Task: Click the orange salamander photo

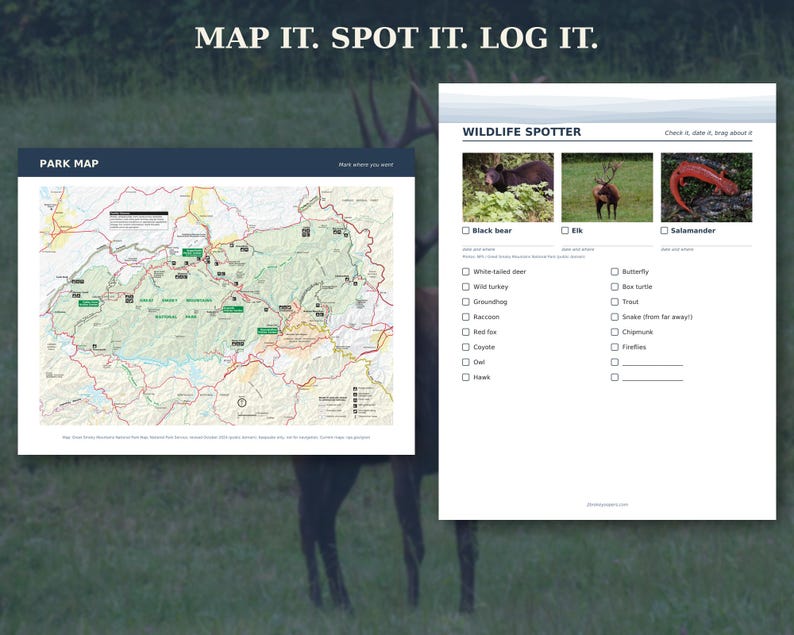Action: tap(706, 187)
